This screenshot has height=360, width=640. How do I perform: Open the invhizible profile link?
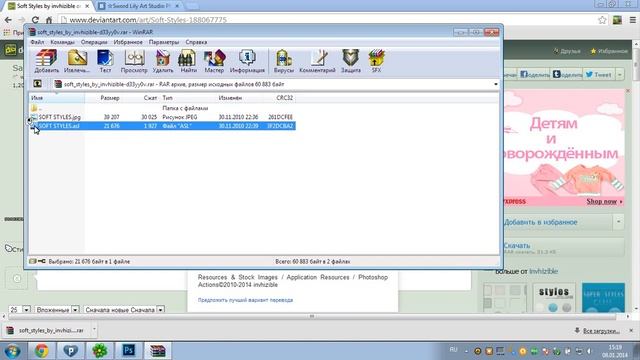[543, 271]
